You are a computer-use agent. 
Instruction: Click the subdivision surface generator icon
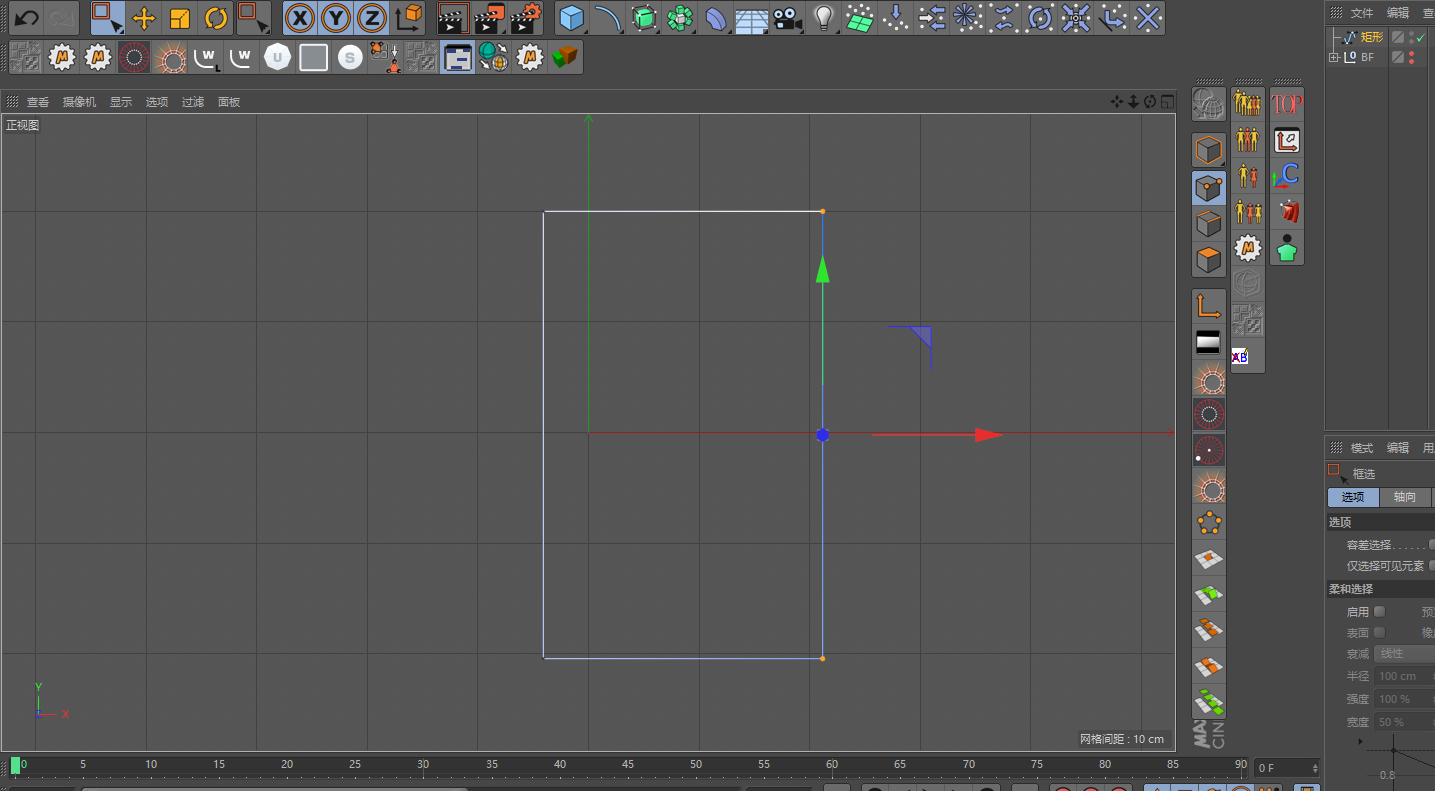click(x=644, y=18)
